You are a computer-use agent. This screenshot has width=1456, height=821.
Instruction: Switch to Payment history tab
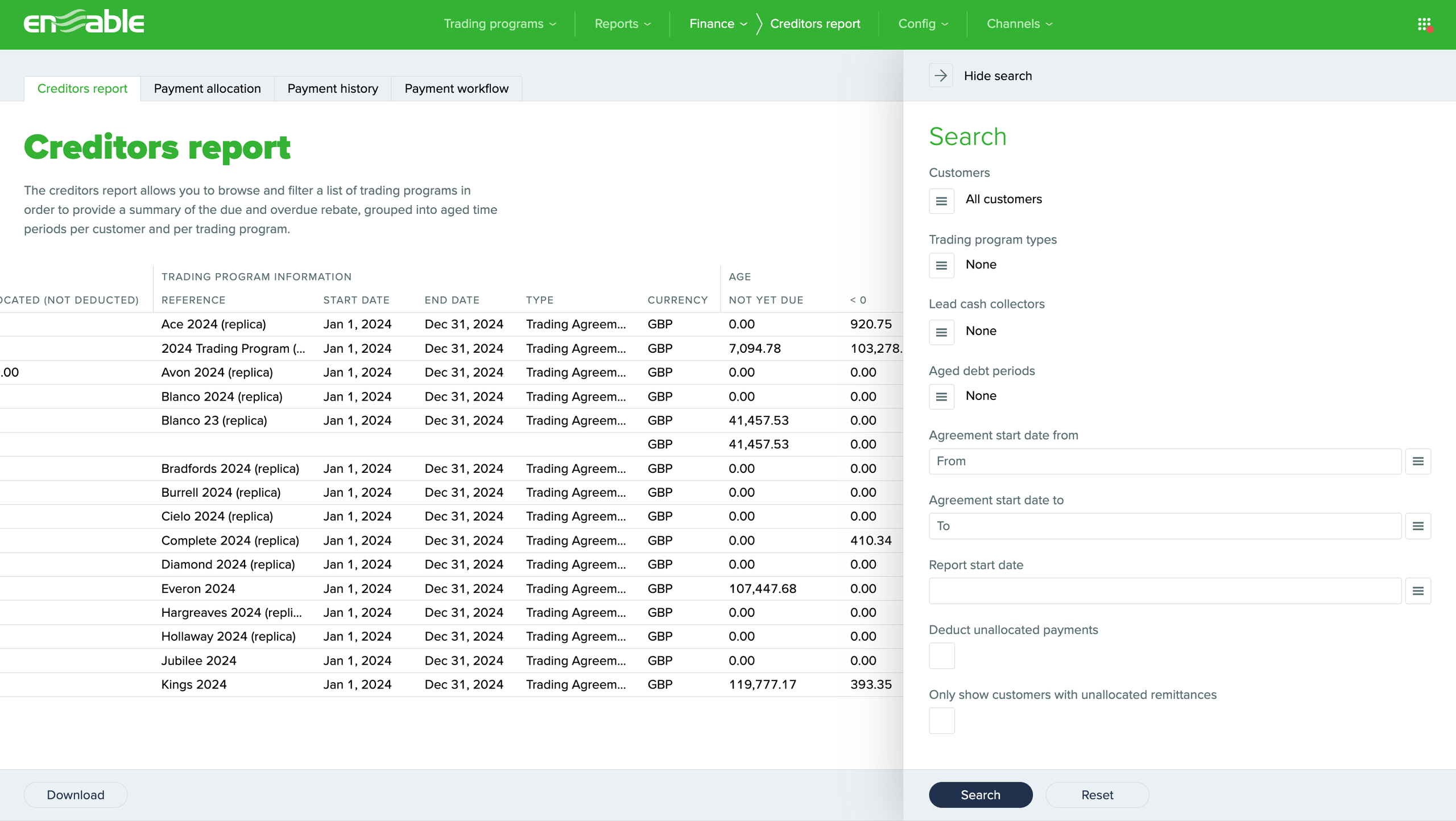333,89
